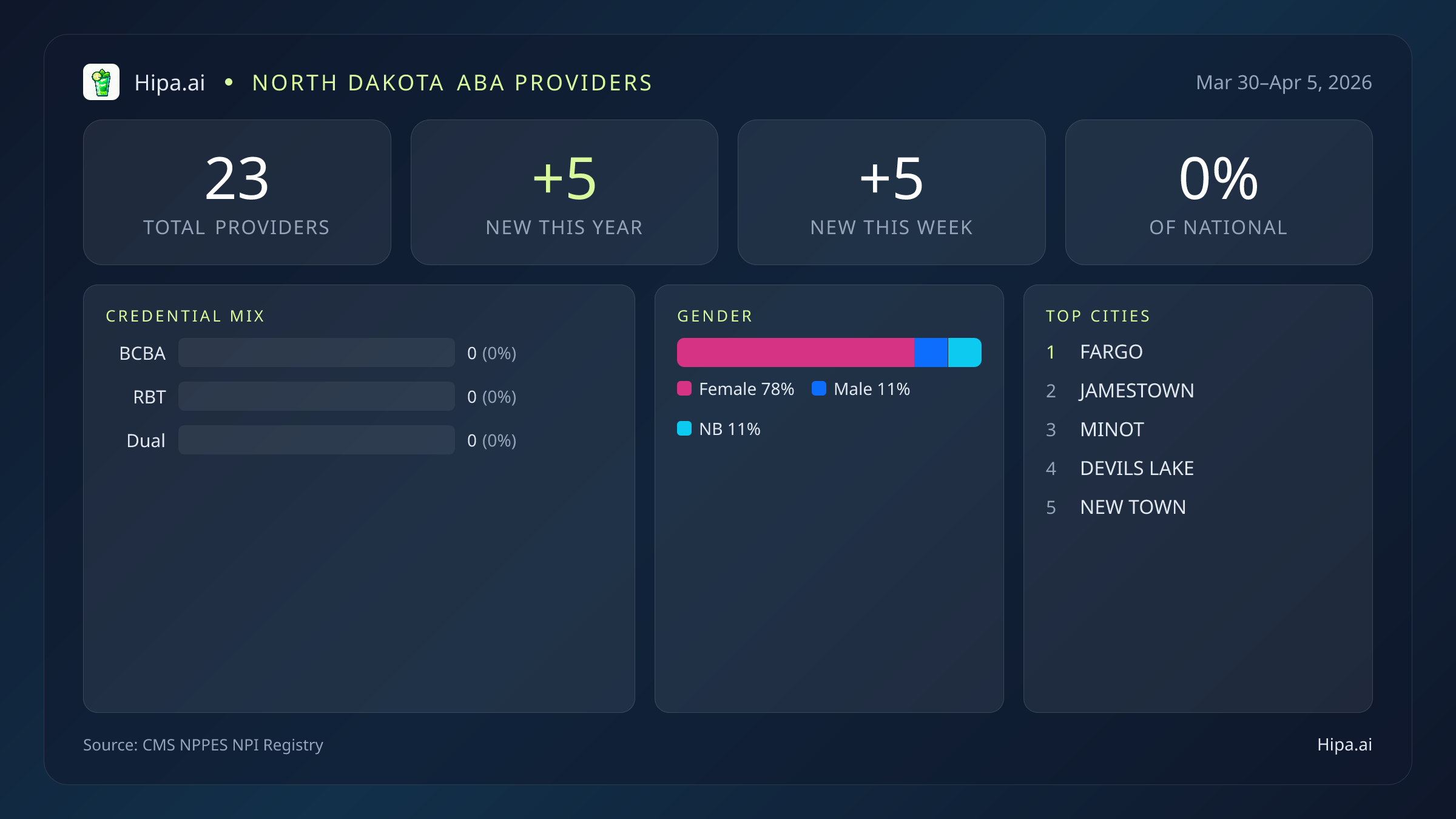Select the Female pink legend swatch
Image resolution: width=1456 pixels, height=819 pixels.
coord(685,388)
